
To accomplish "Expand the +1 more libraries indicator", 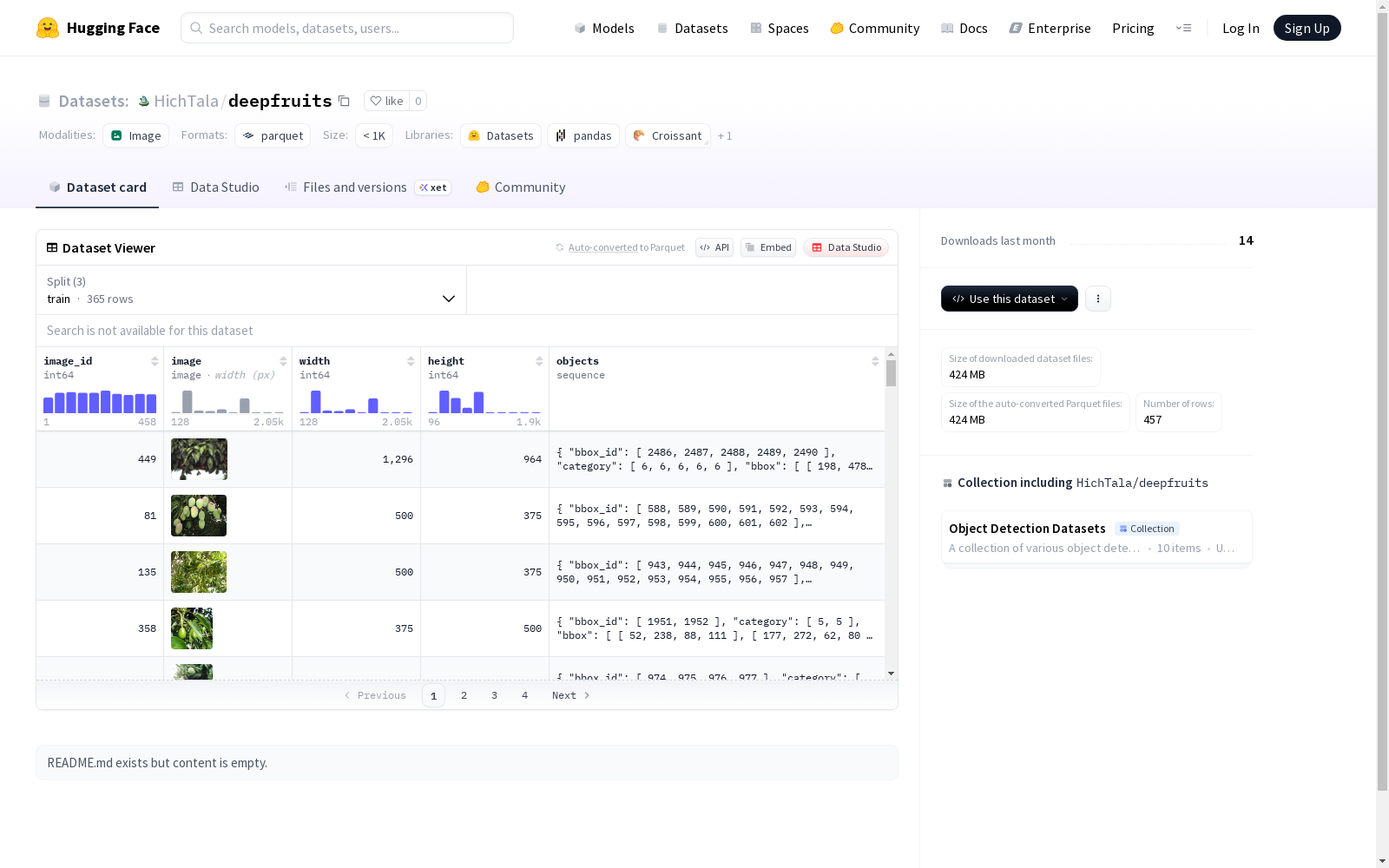I will (725, 135).
